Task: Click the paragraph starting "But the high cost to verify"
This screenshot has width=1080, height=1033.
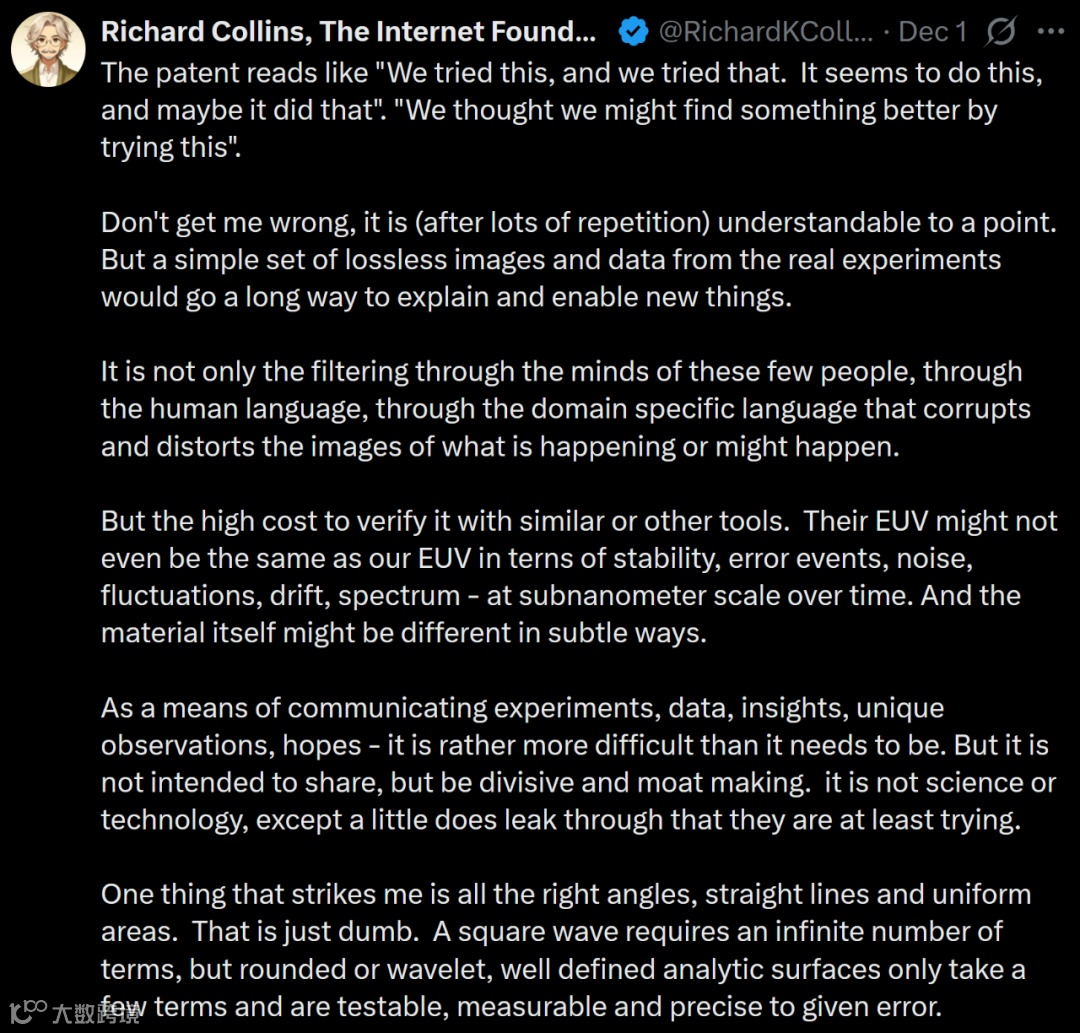Action: point(579,577)
